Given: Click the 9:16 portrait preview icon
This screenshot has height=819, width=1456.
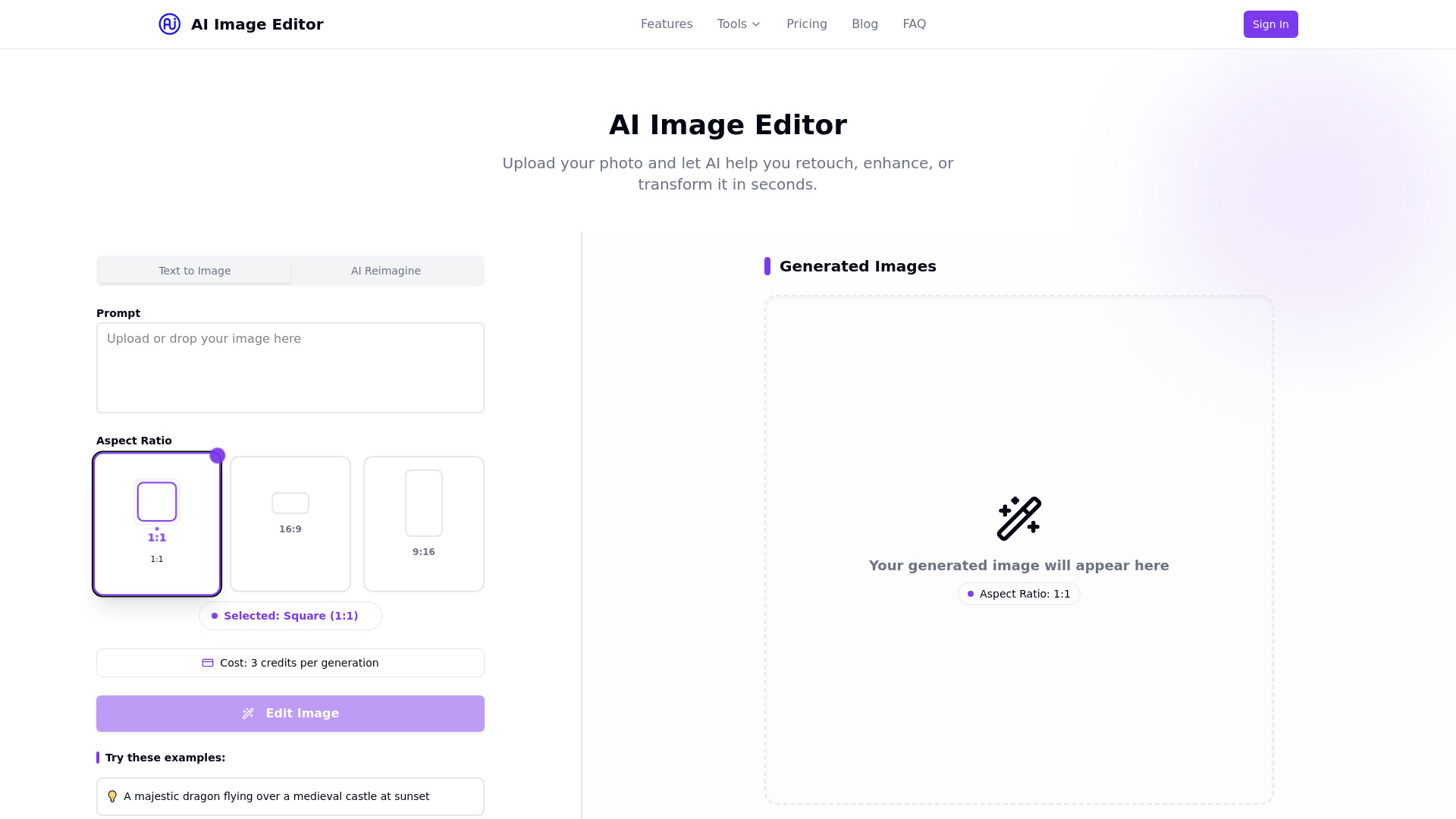Looking at the screenshot, I should [423, 503].
